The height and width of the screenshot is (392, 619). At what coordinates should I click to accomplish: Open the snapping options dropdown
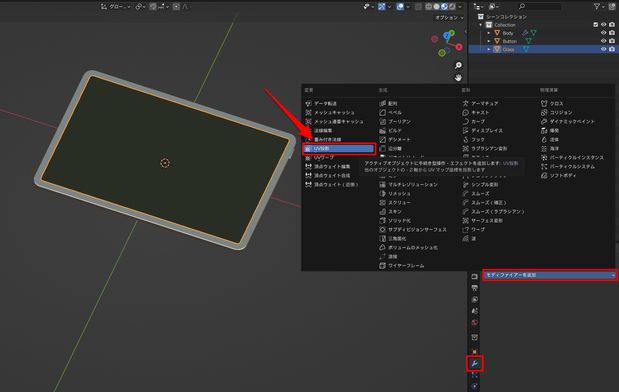tap(164, 7)
